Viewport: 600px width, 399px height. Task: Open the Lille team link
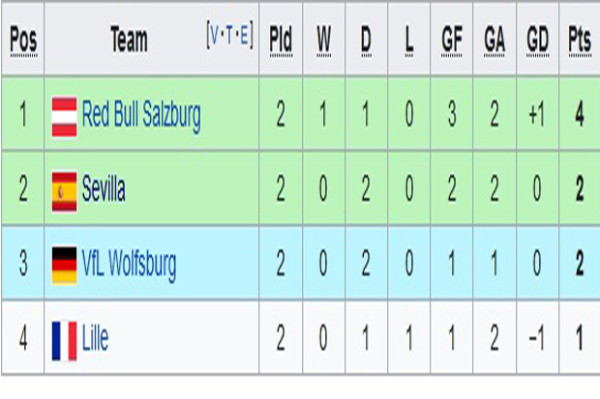click(x=95, y=338)
